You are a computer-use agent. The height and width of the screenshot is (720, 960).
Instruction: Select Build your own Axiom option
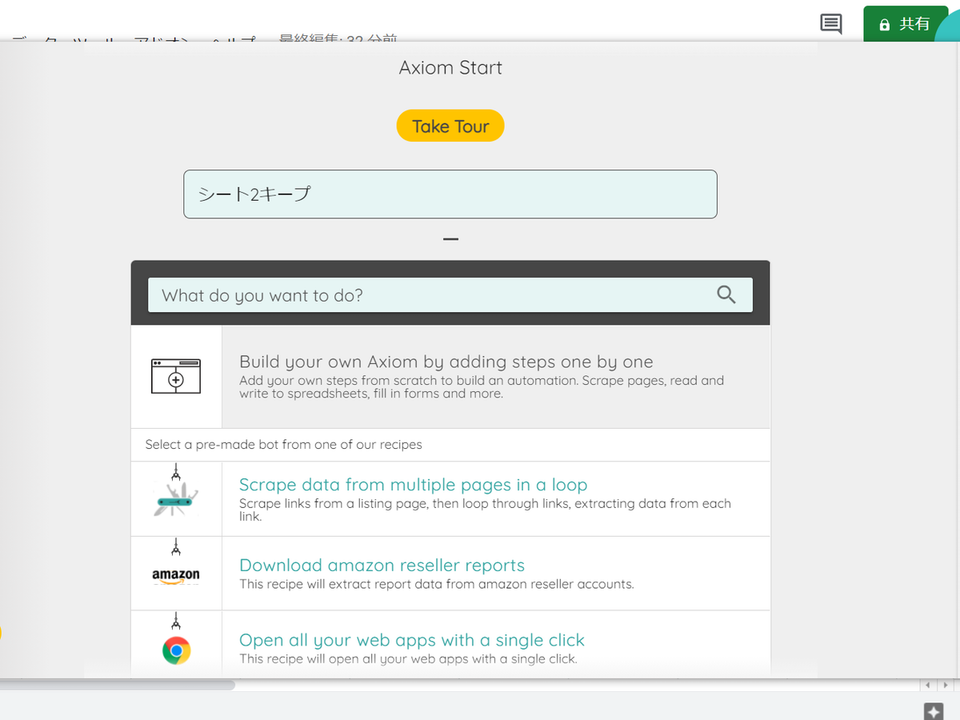(450, 377)
